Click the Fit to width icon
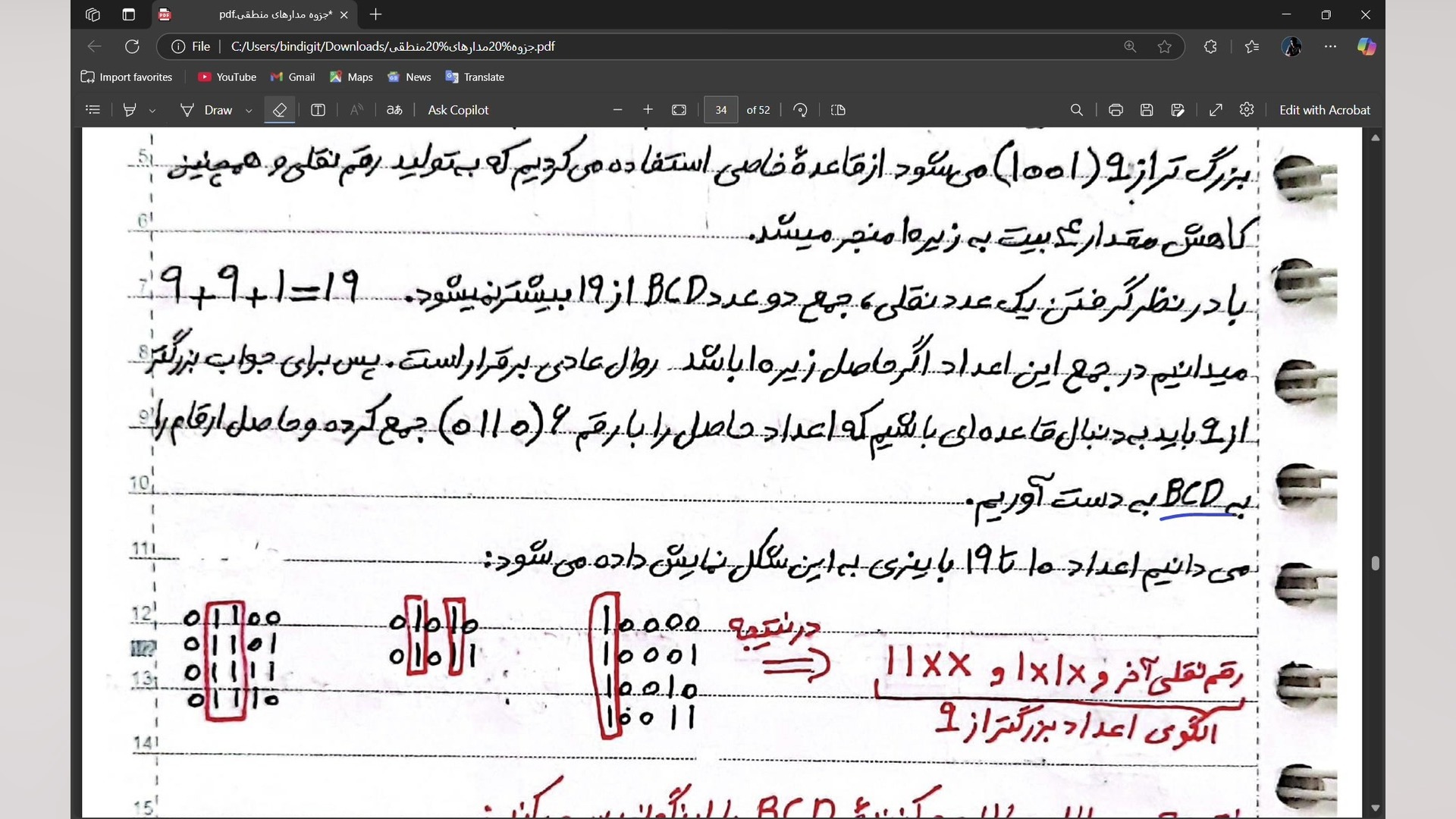1456x819 pixels. (679, 110)
